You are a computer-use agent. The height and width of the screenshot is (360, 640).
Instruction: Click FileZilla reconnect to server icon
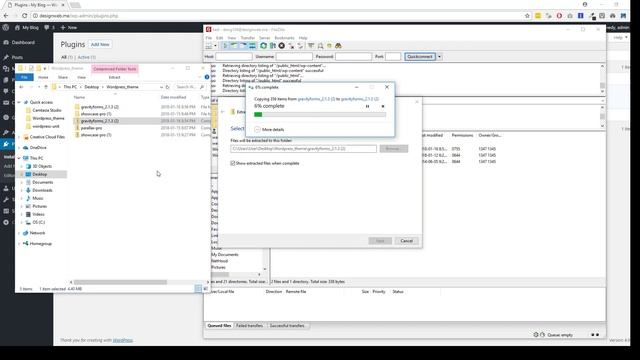pos(300,46)
